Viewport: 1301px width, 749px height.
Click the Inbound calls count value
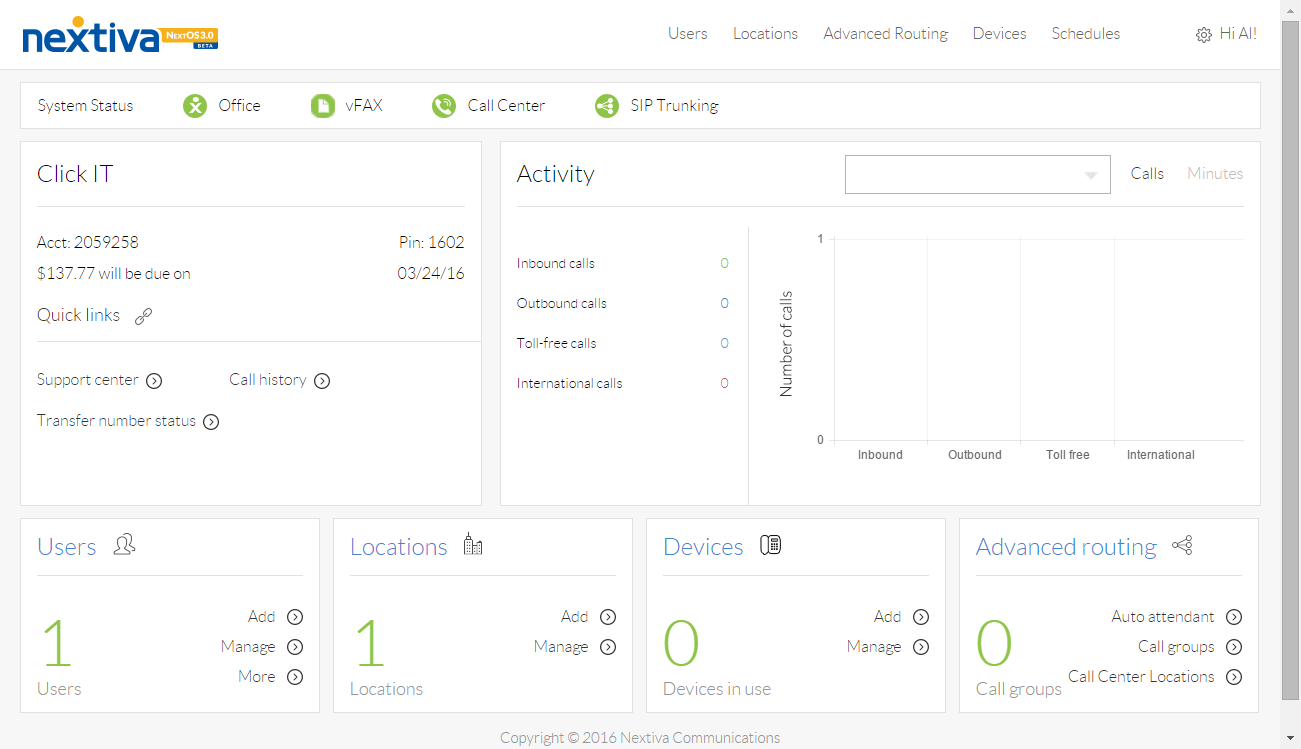click(725, 264)
